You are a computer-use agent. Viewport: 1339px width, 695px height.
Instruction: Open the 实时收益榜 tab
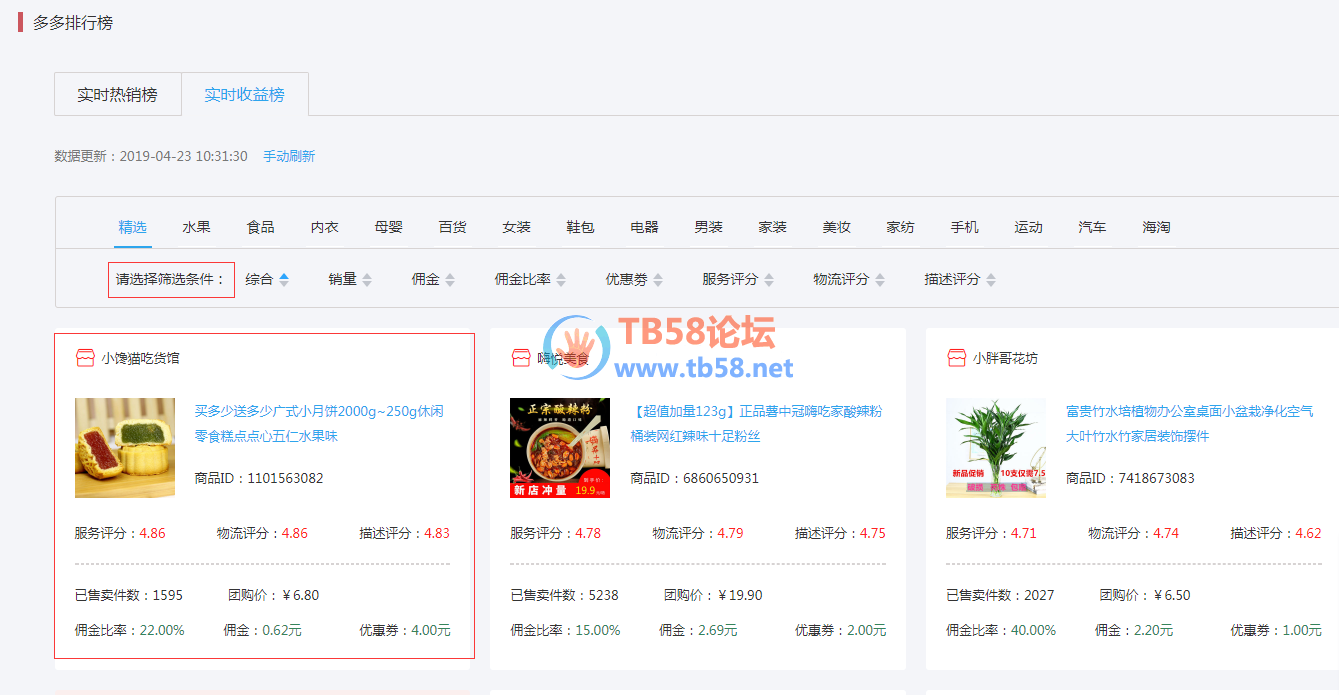click(244, 95)
